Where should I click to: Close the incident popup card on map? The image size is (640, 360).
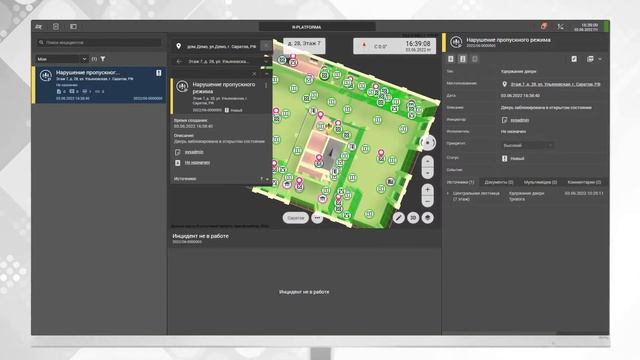(x=254, y=74)
